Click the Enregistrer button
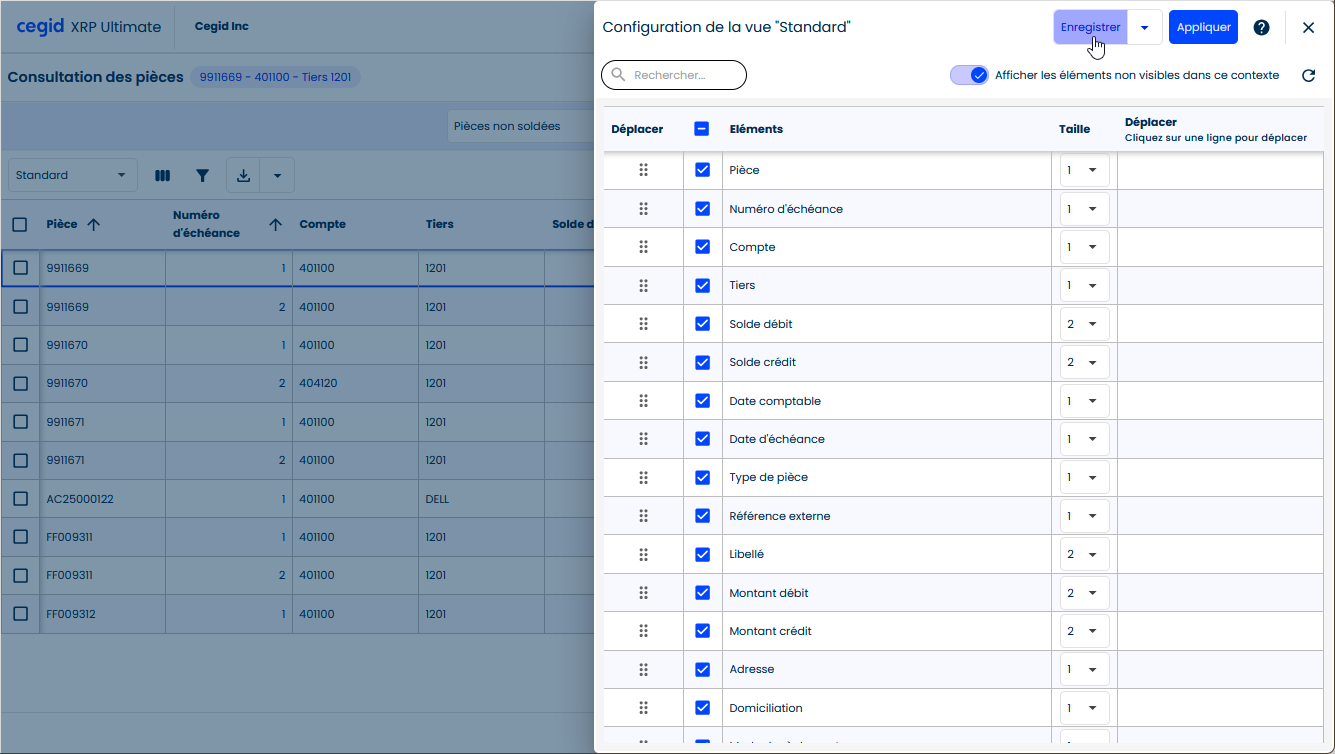The image size is (1335, 754). 1090,28
